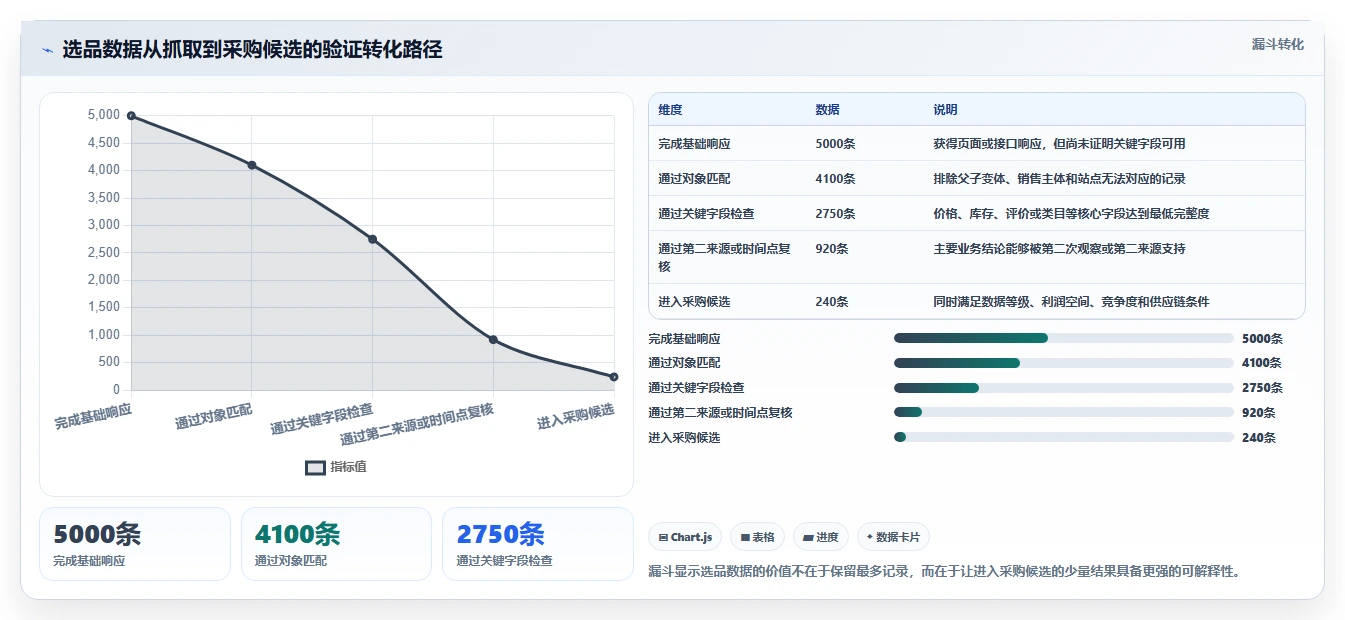This screenshot has height=620, width=1345.
Task: Click the page title 选品数据从抓取到采购候选的验证转化路径
Action: (x=252, y=49)
